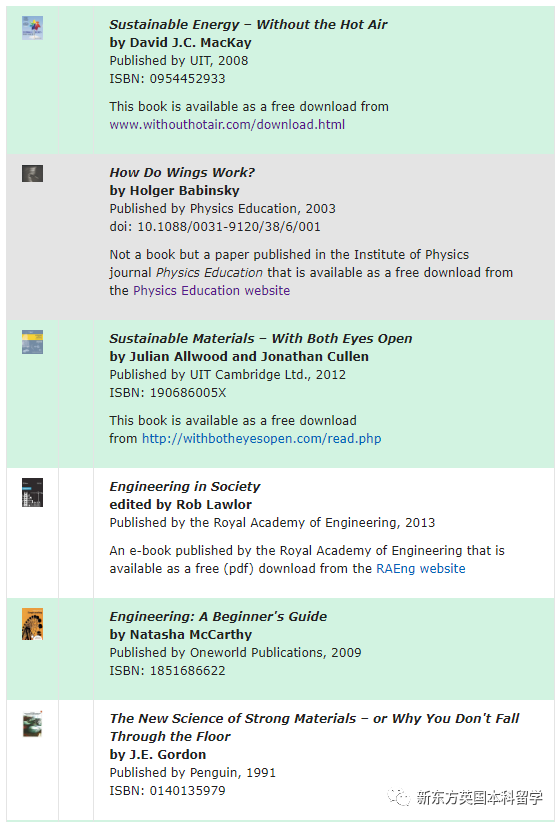Screen dimensions: 560x822
Task: Open the withbotheyesopen.com/read.php link
Action: click(262, 439)
